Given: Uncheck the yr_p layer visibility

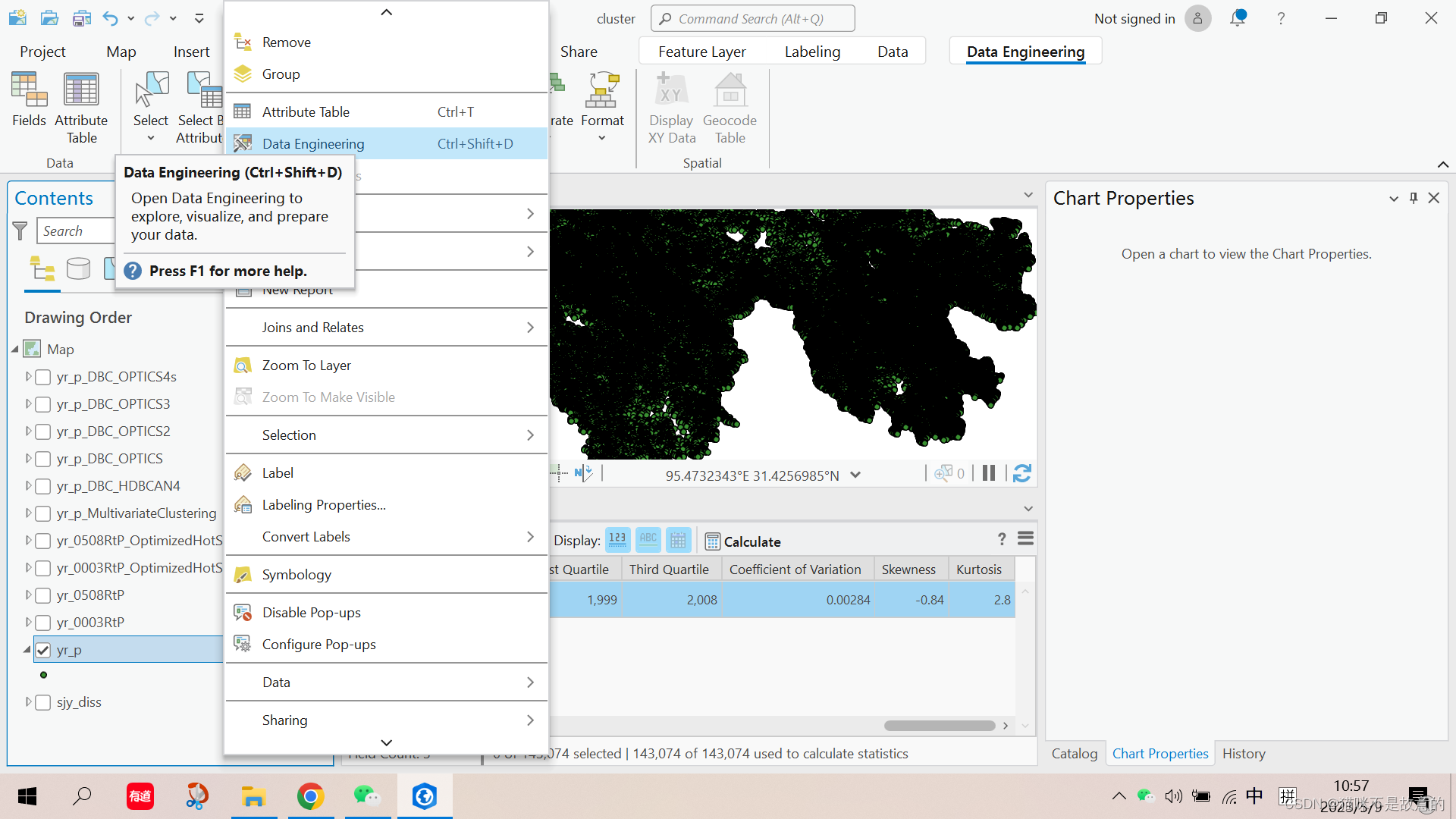Looking at the screenshot, I should click(x=43, y=650).
